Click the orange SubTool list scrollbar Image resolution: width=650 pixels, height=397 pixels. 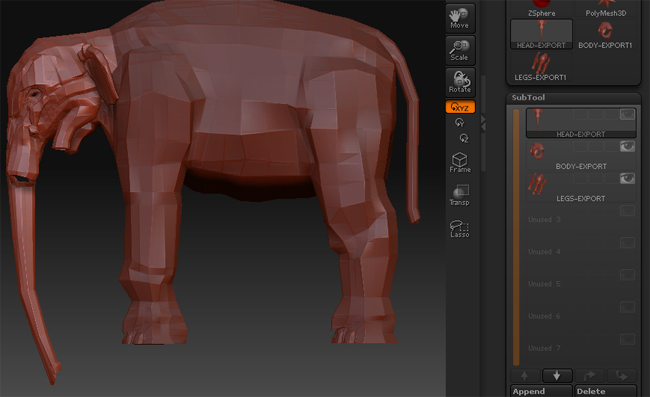516,237
